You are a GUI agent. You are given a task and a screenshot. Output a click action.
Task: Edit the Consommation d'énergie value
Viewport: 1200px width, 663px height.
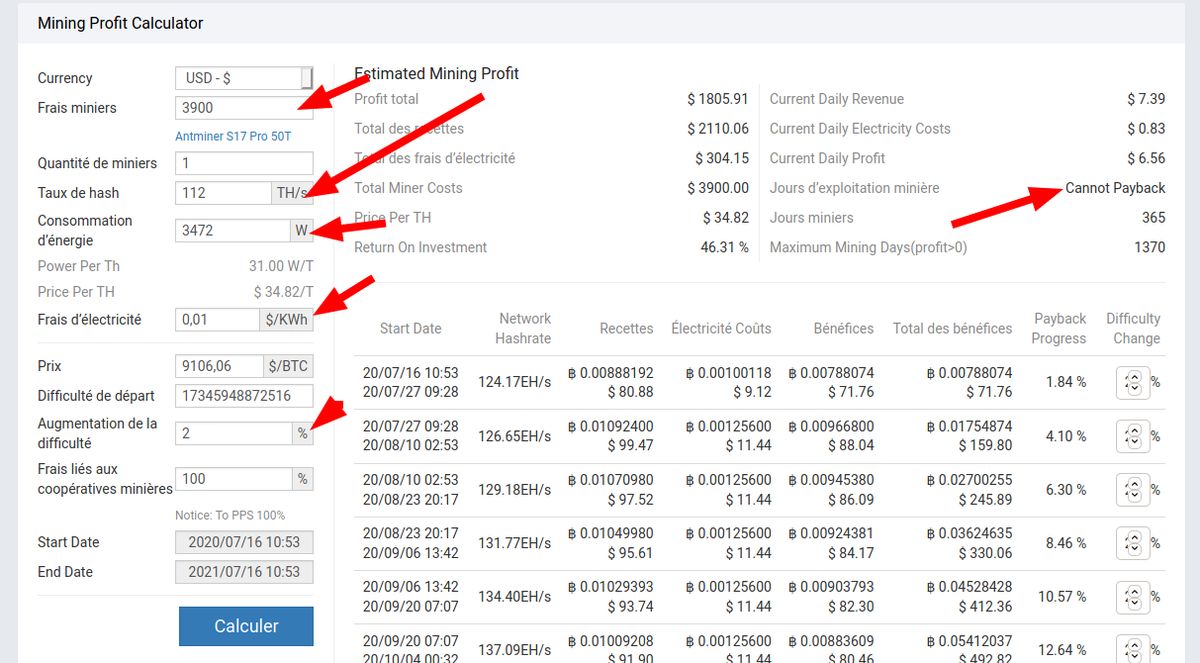(x=232, y=230)
